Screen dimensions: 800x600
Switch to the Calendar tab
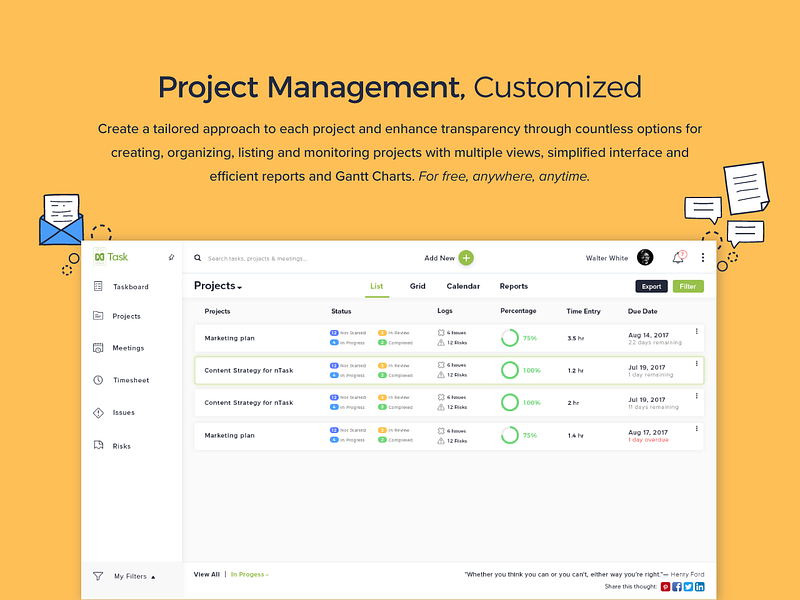tap(463, 286)
